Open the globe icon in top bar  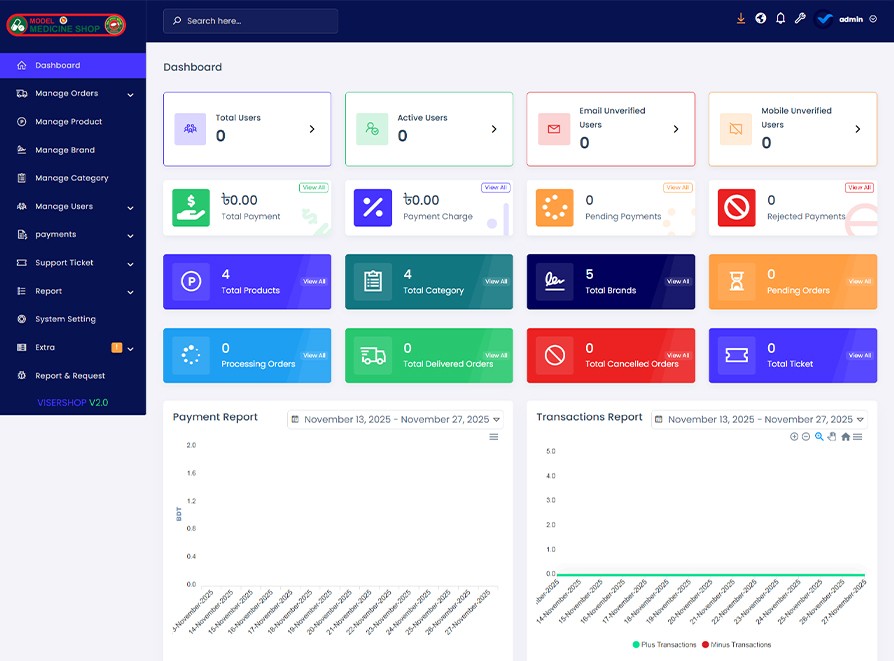point(761,19)
